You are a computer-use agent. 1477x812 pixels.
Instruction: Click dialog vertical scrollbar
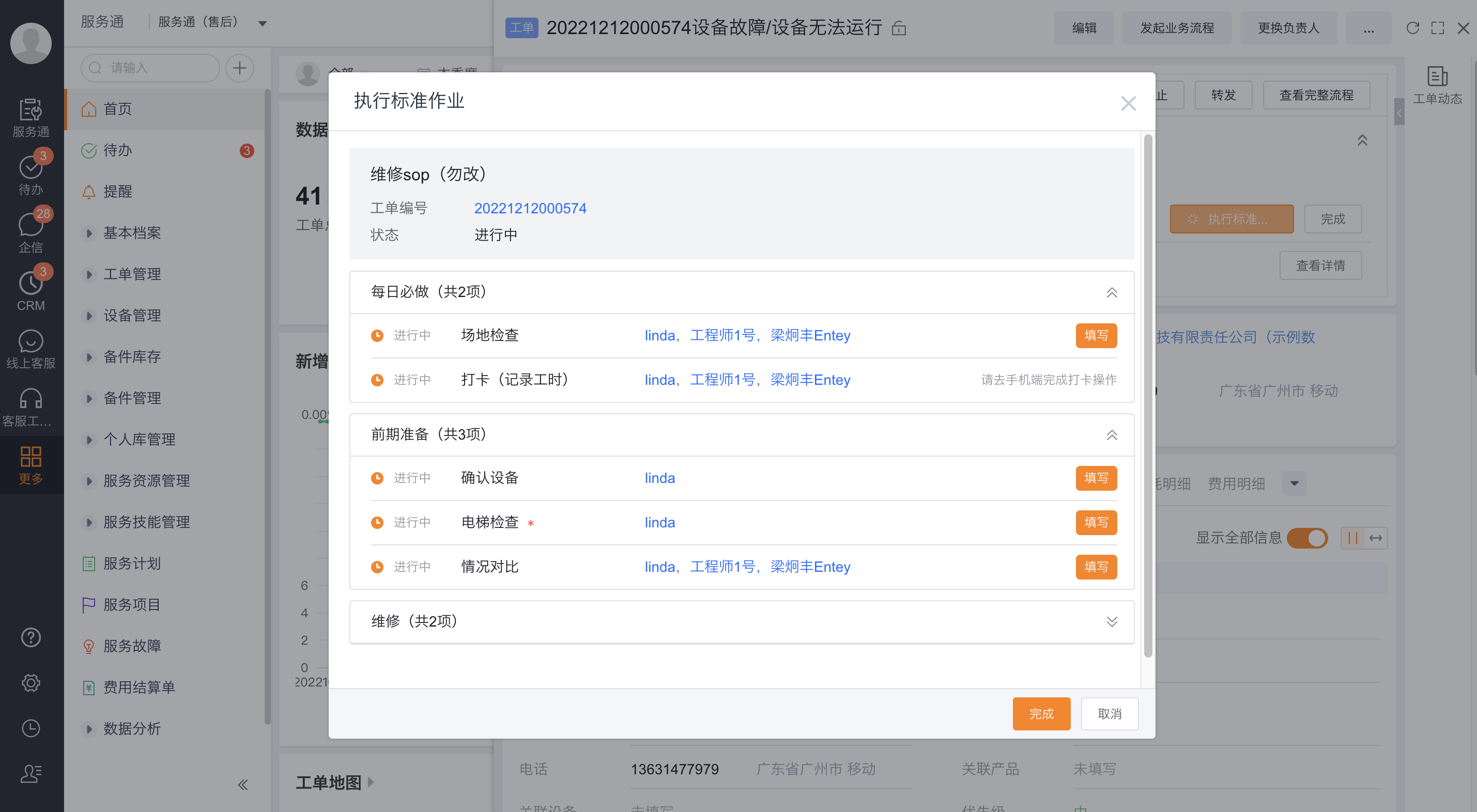pos(1147,395)
